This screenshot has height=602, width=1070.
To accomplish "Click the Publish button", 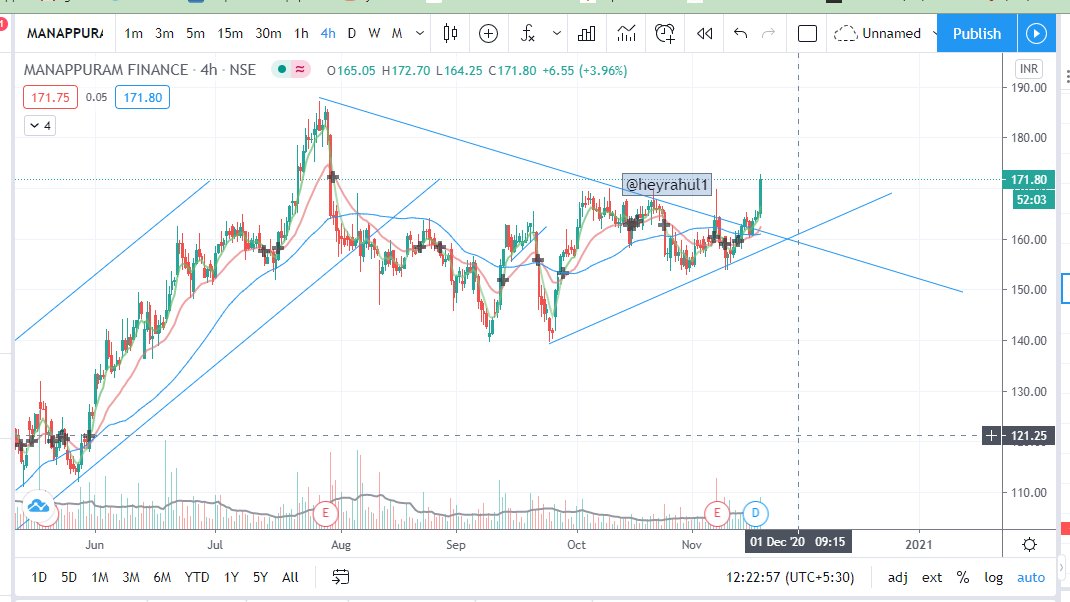I will click(x=977, y=33).
